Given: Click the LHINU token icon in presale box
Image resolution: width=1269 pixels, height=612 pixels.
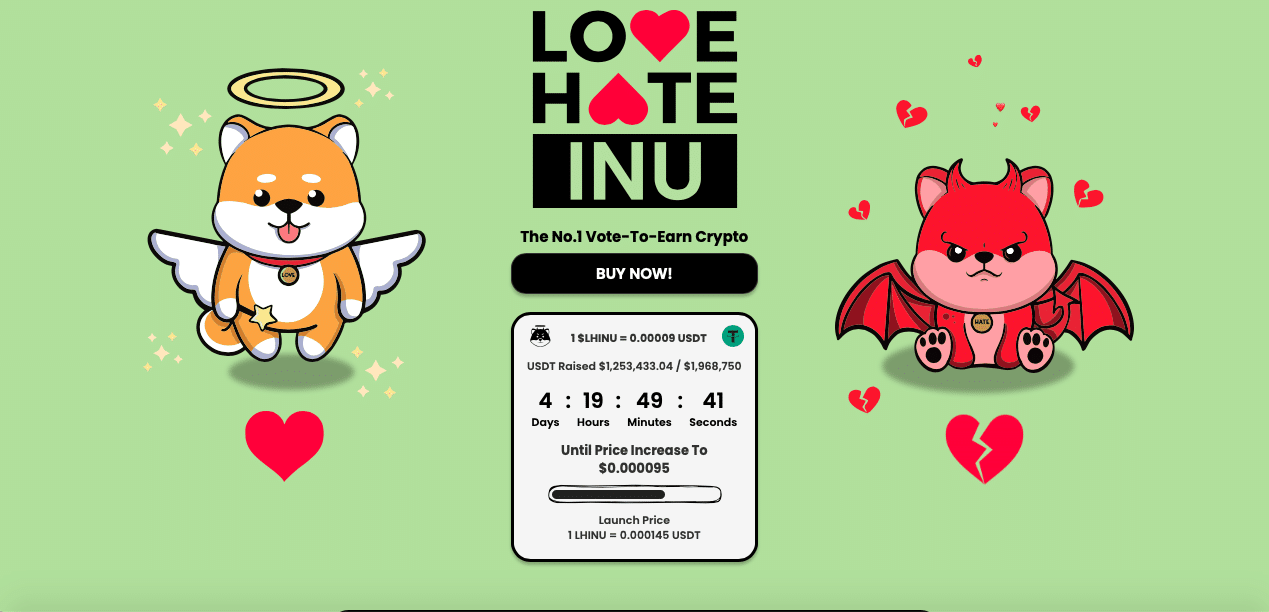Looking at the screenshot, I should [540, 336].
